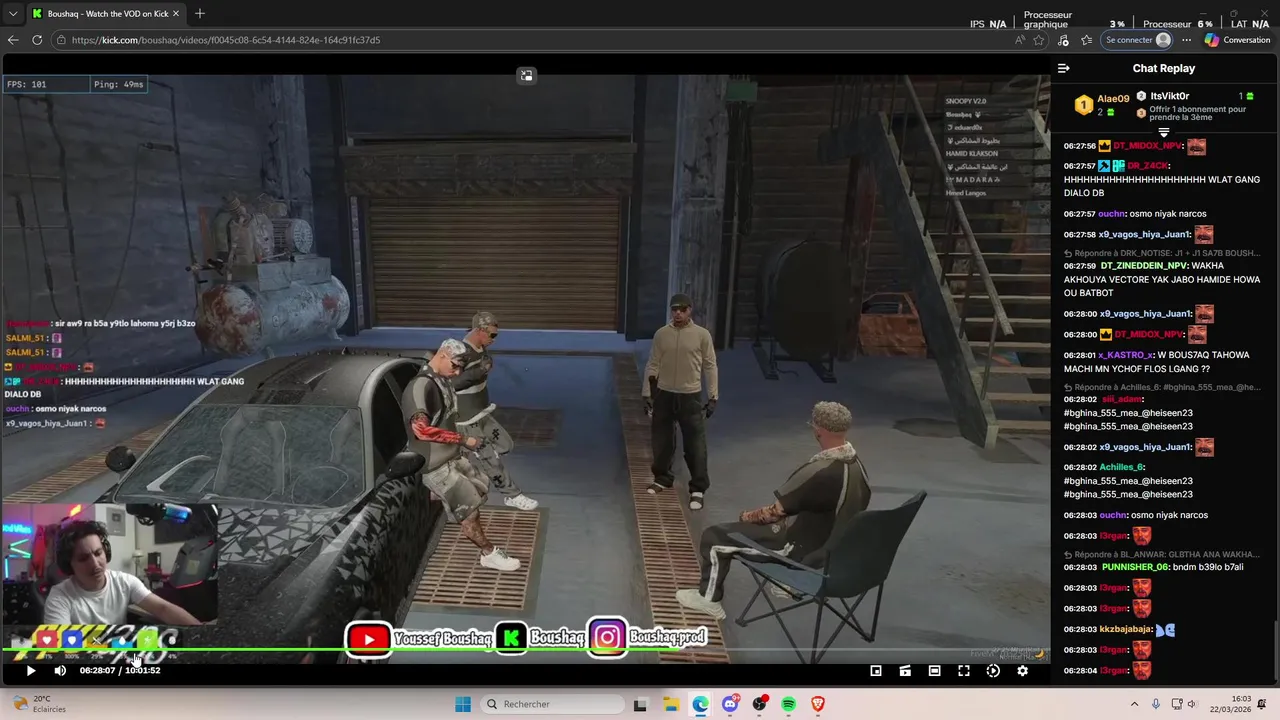
Task: View site information lock icon
Action: point(61,40)
